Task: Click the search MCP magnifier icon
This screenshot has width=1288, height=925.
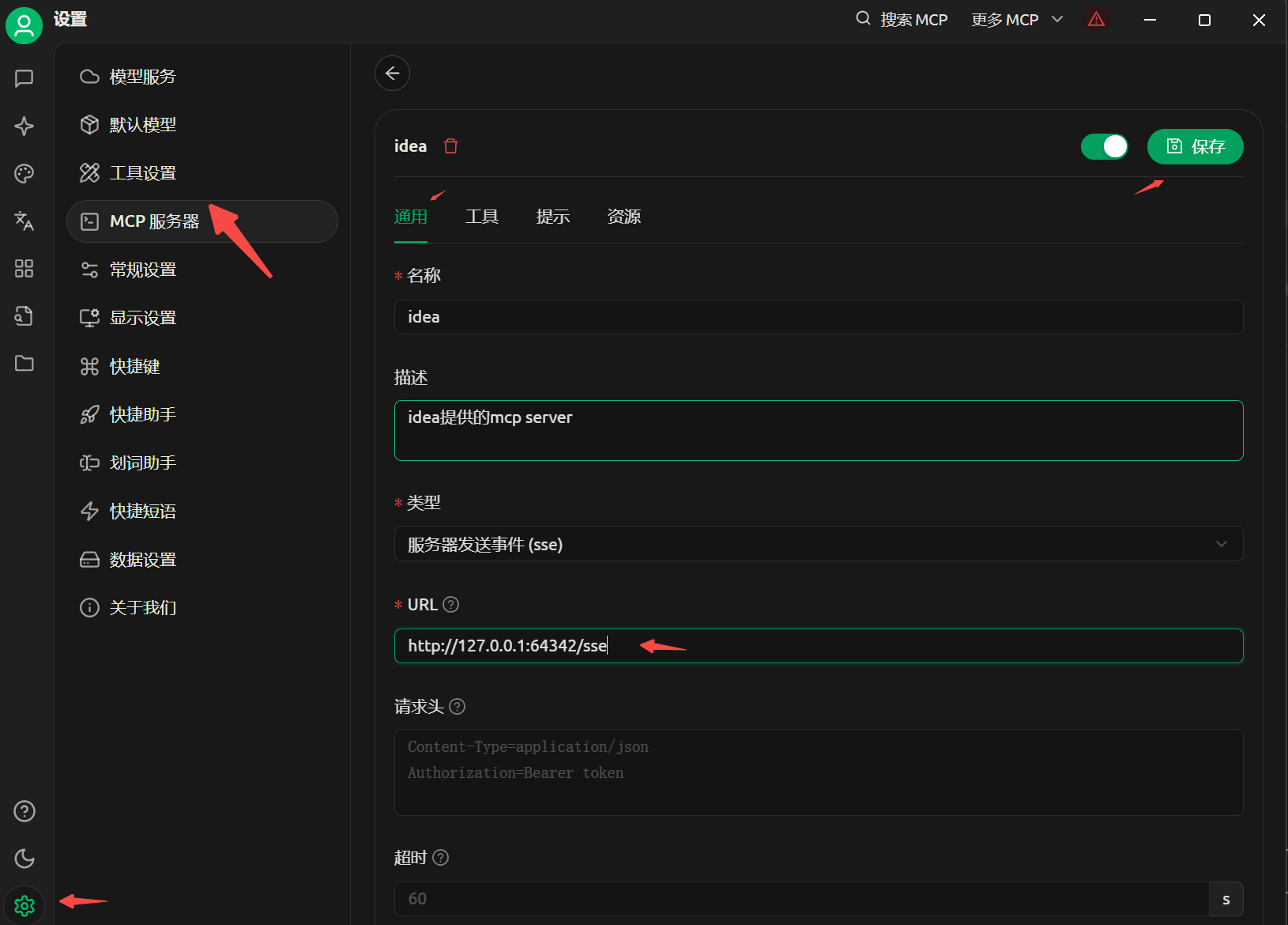Action: coord(863,18)
